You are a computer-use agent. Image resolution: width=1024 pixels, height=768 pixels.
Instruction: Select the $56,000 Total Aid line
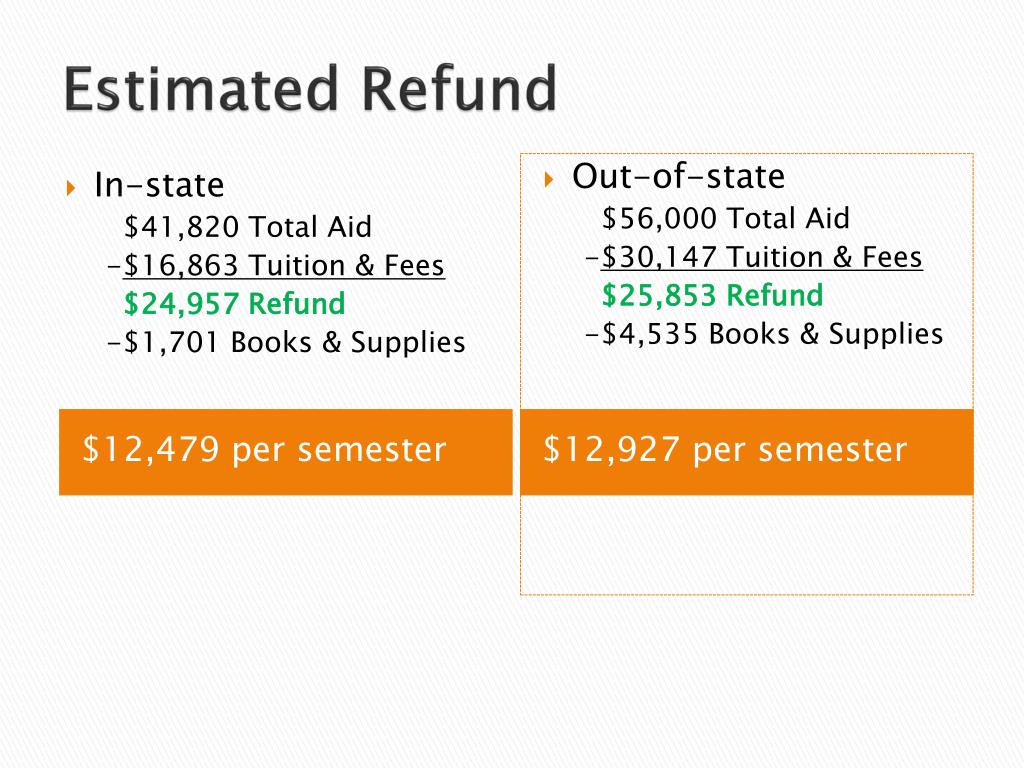tap(726, 218)
